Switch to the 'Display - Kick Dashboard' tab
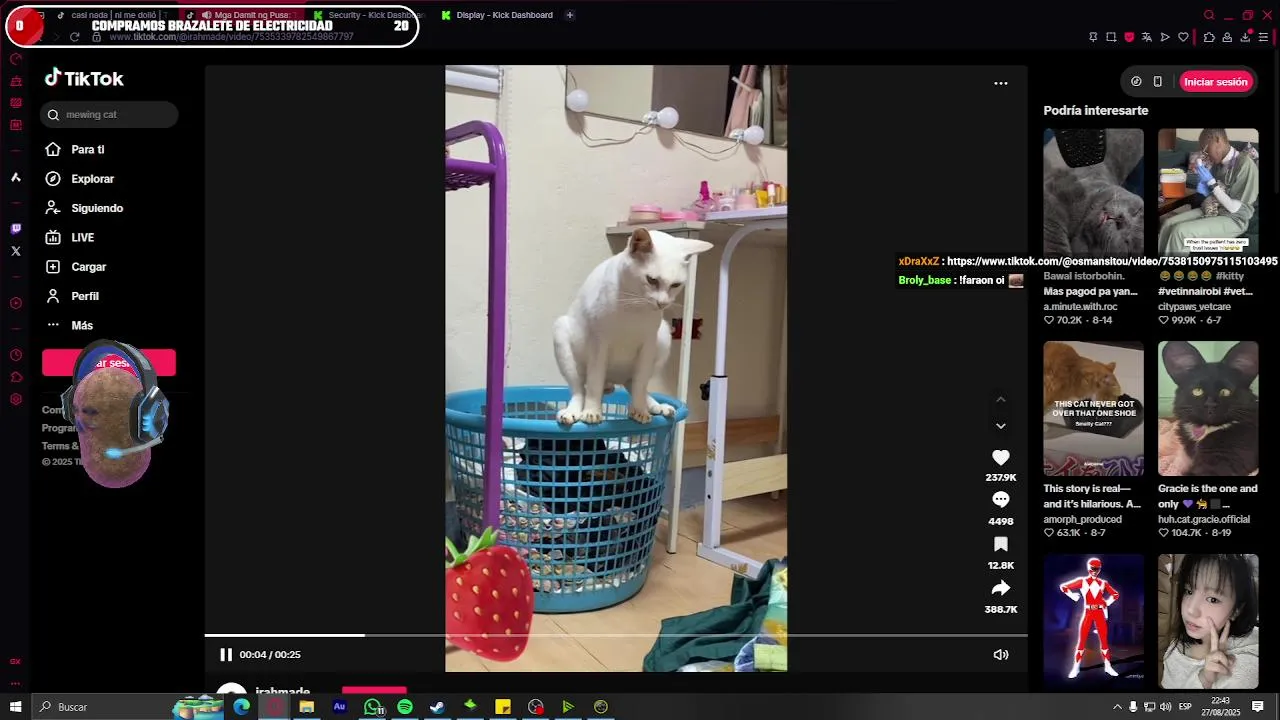This screenshot has height=720, width=1280. tap(497, 15)
